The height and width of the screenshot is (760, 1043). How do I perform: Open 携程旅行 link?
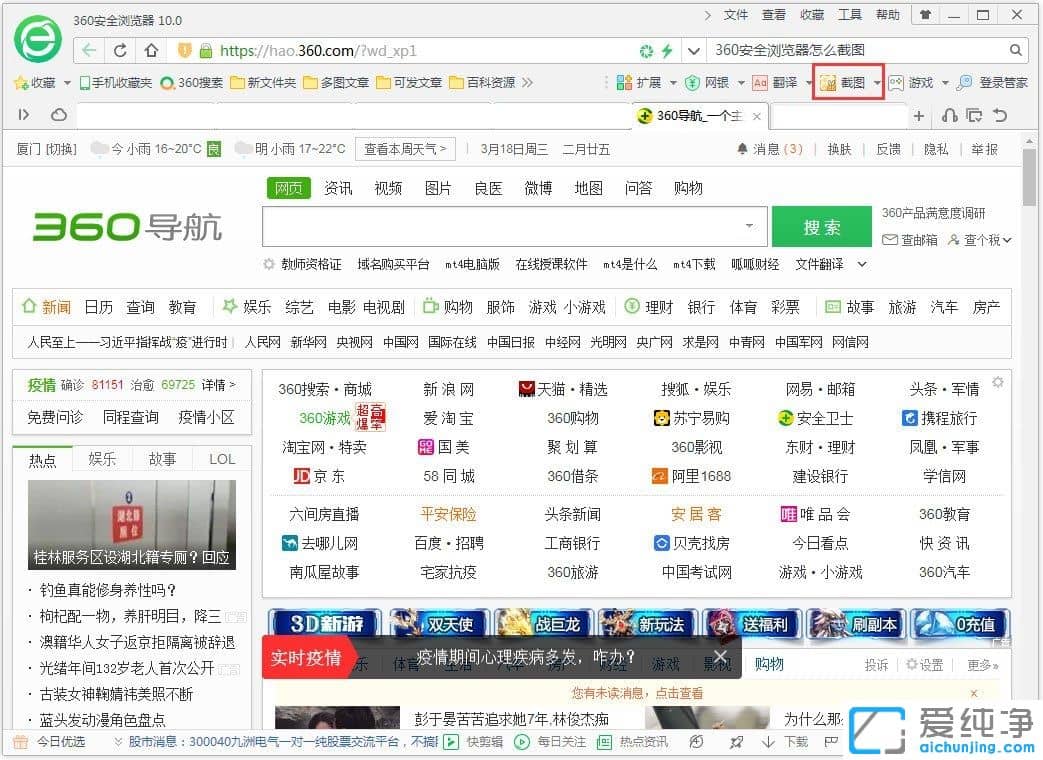click(939, 418)
